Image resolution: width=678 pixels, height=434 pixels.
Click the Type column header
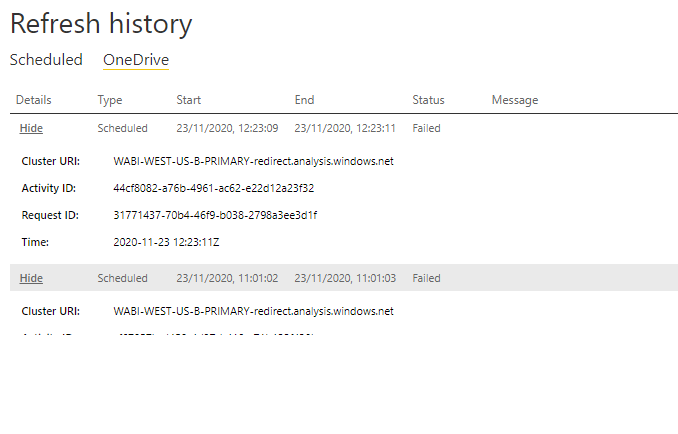pos(110,100)
